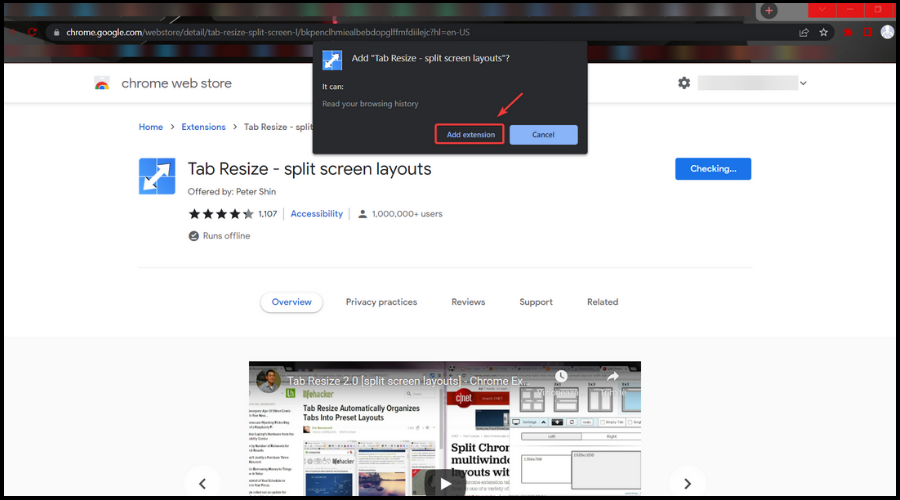Image resolution: width=900 pixels, height=500 pixels.
Task: Select the Overview tab
Action: click(292, 302)
